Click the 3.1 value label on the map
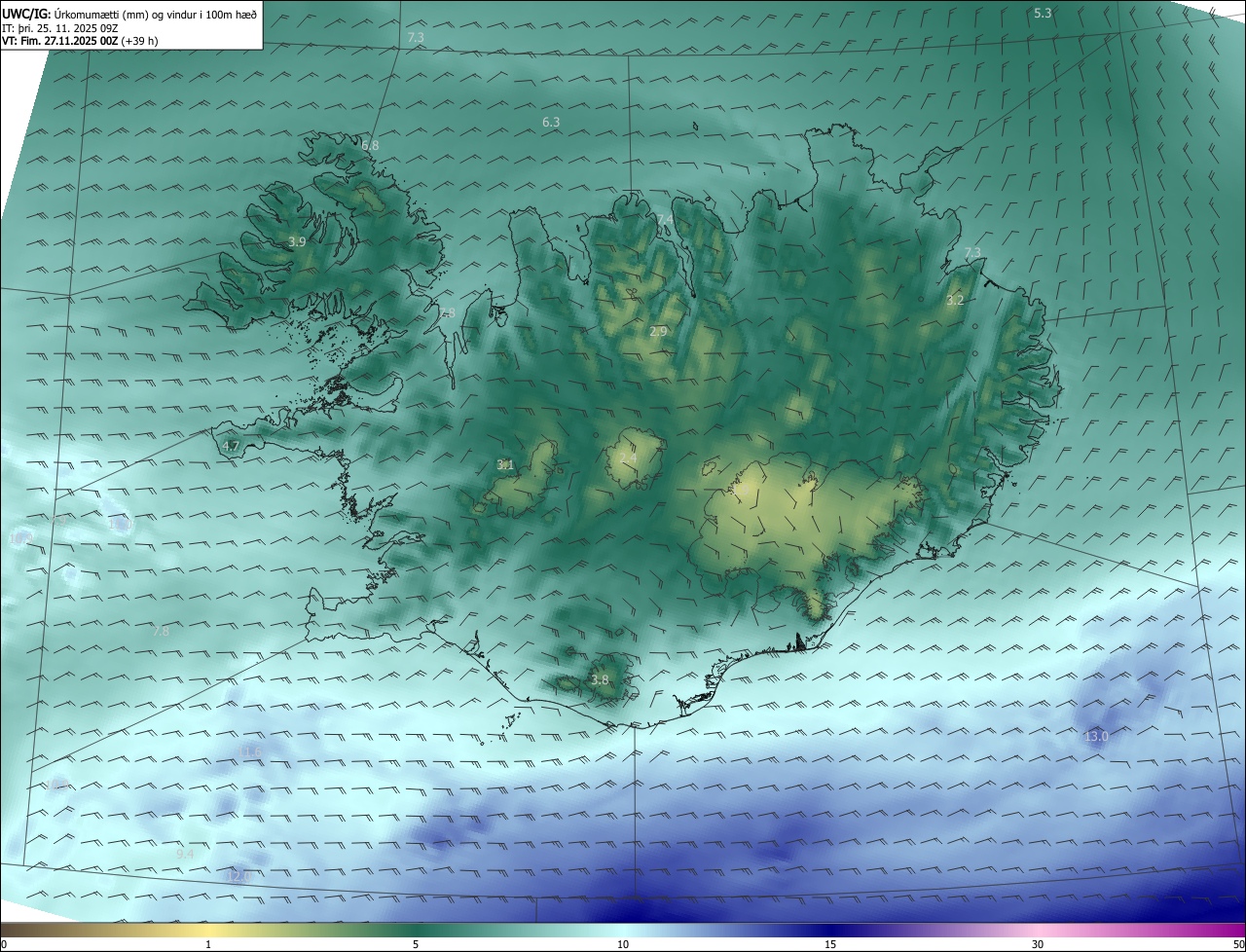The image size is (1246, 952). coord(504,464)
